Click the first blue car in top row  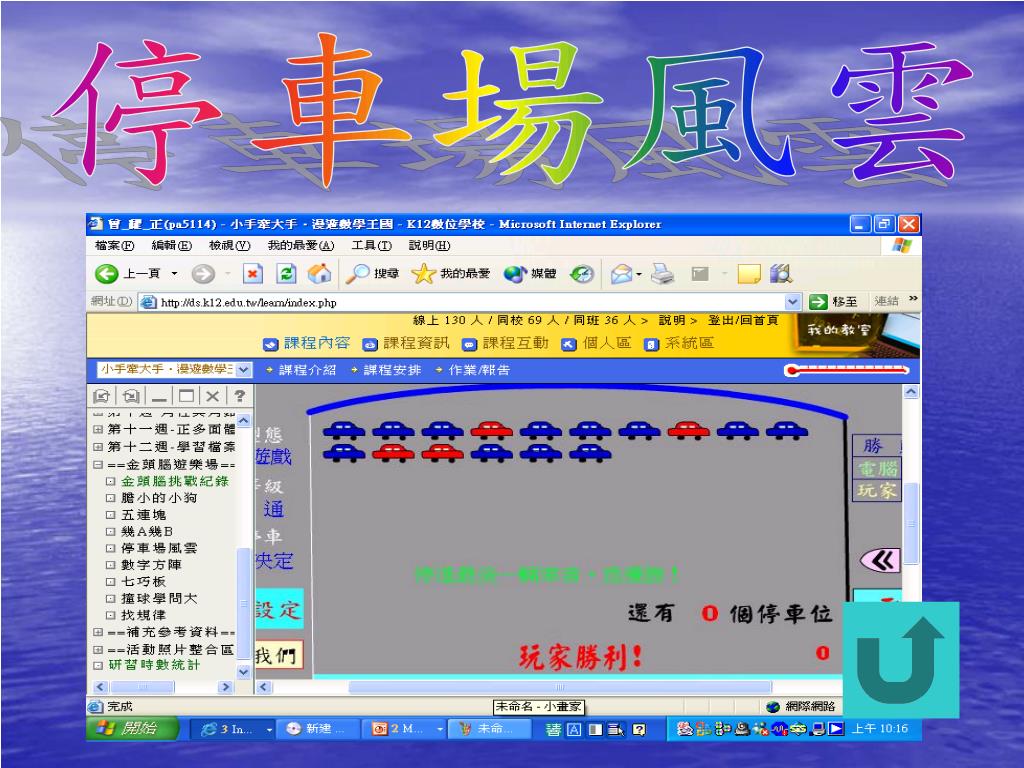click(x=344, y=430)
